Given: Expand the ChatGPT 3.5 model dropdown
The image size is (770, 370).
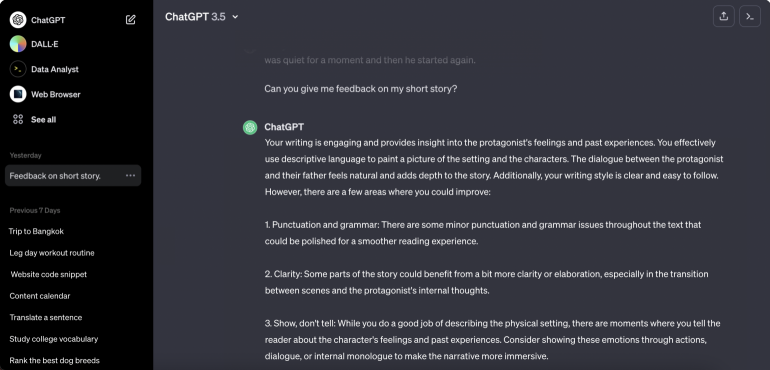Looking at the screenshot, I should tap(202, 17).
